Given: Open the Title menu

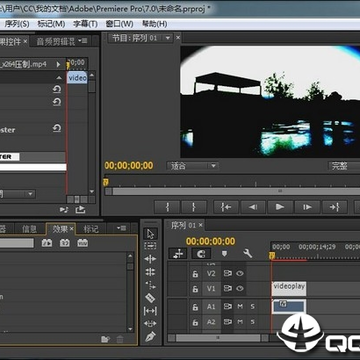Looking at the screenshot, I should [x=85, y=24].
